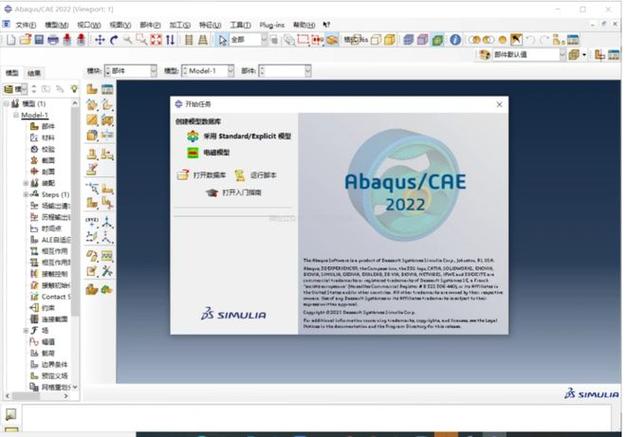This screenshot has width=626, height=437.
Task: Select the Pan view tool
Action: pos(100,40)
